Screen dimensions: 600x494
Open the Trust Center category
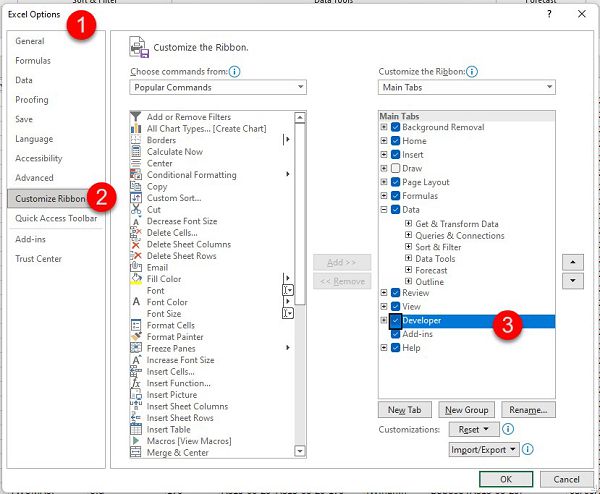[38, 259]
